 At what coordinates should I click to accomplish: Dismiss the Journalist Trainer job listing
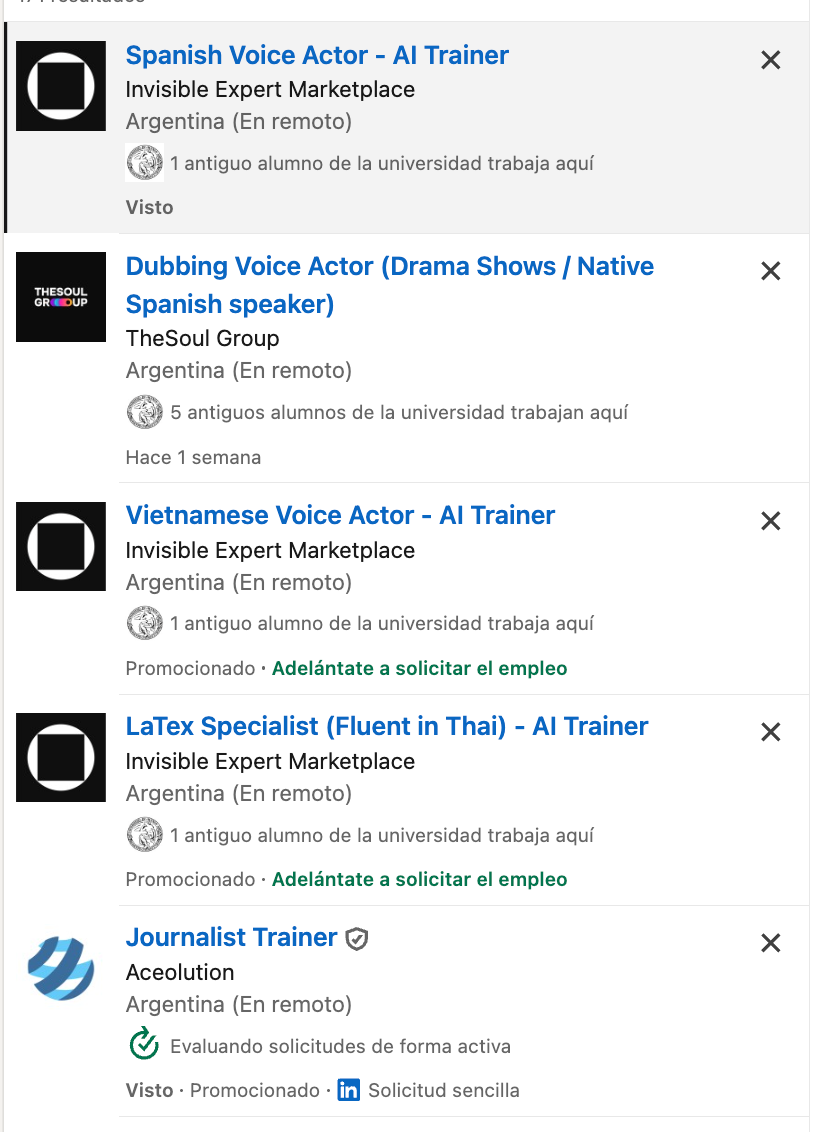(771, 943)
